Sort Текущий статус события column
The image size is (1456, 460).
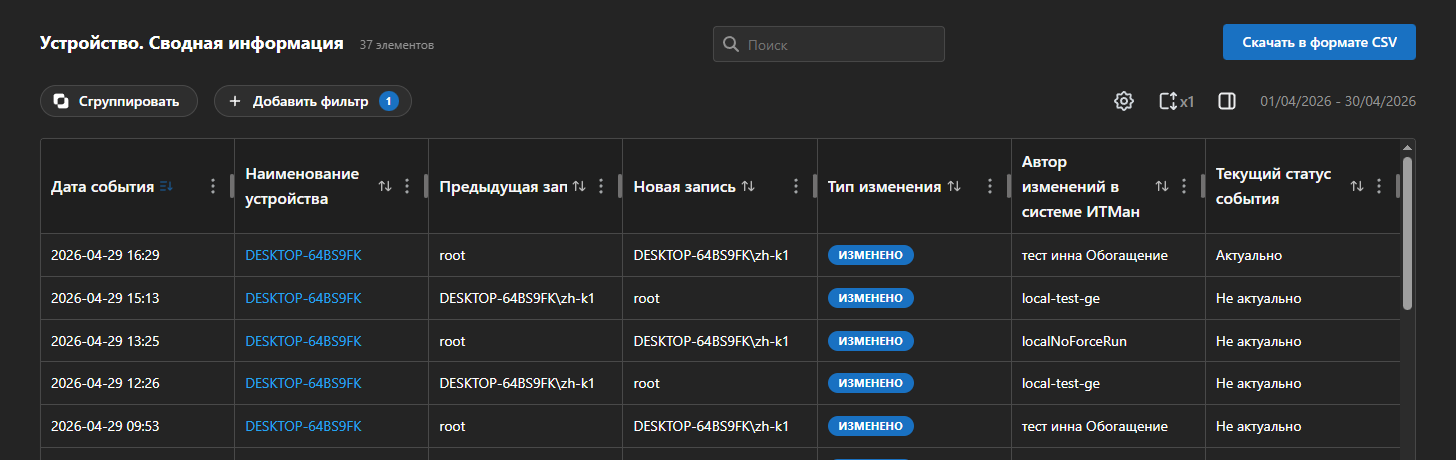(1357, 186)
